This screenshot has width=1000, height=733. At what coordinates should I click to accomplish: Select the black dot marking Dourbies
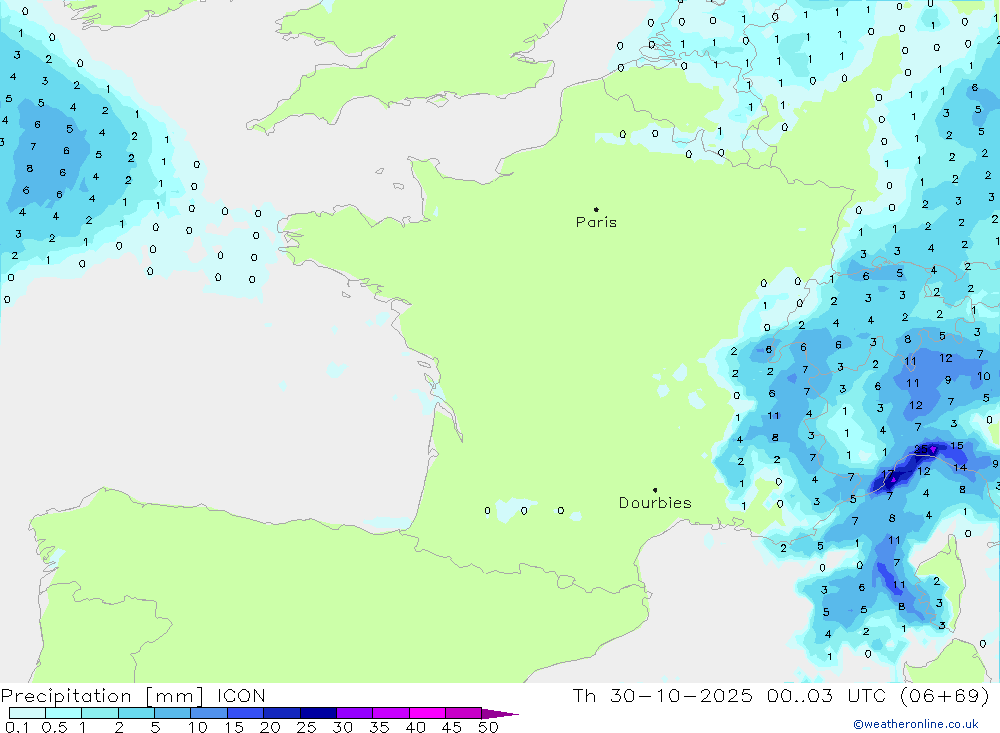click(655, 490)
